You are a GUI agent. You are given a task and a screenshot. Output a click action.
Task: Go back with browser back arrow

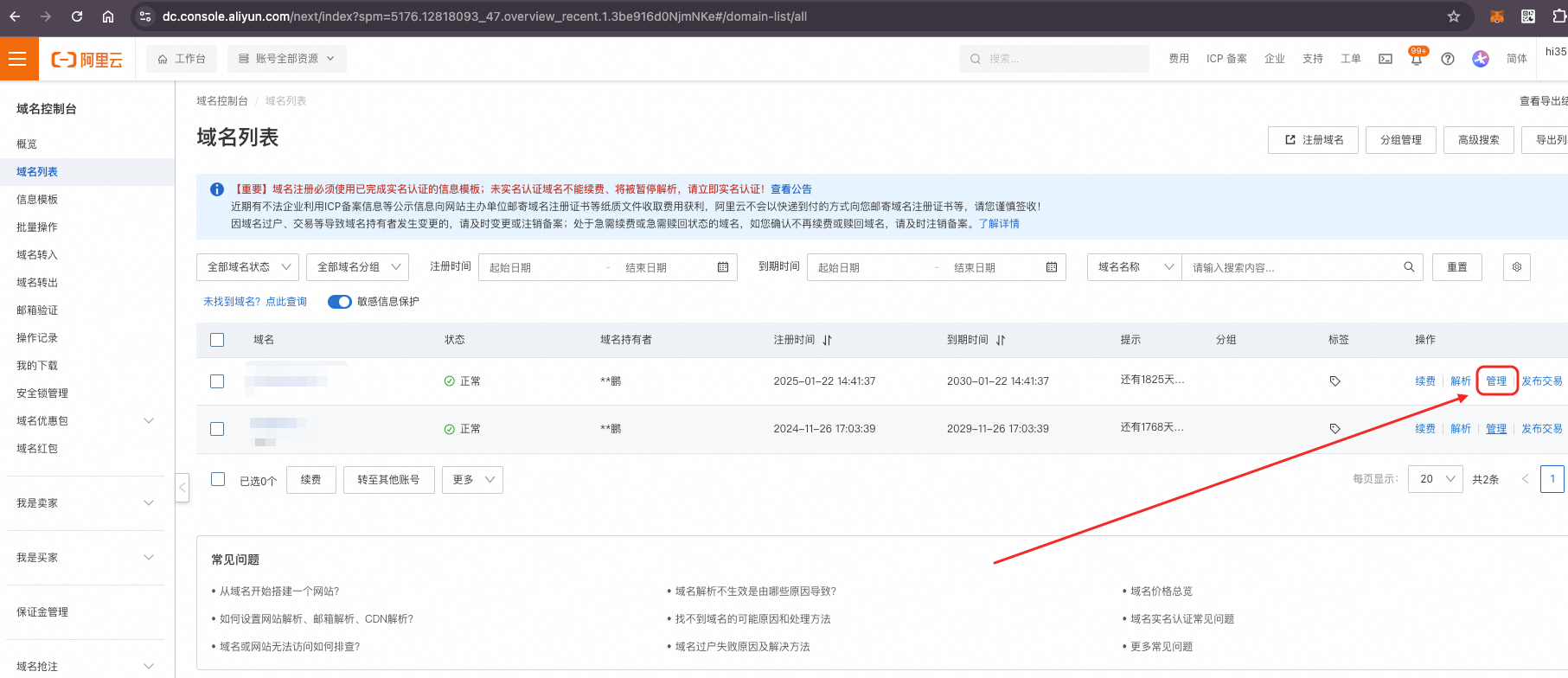tap(15, 16)
